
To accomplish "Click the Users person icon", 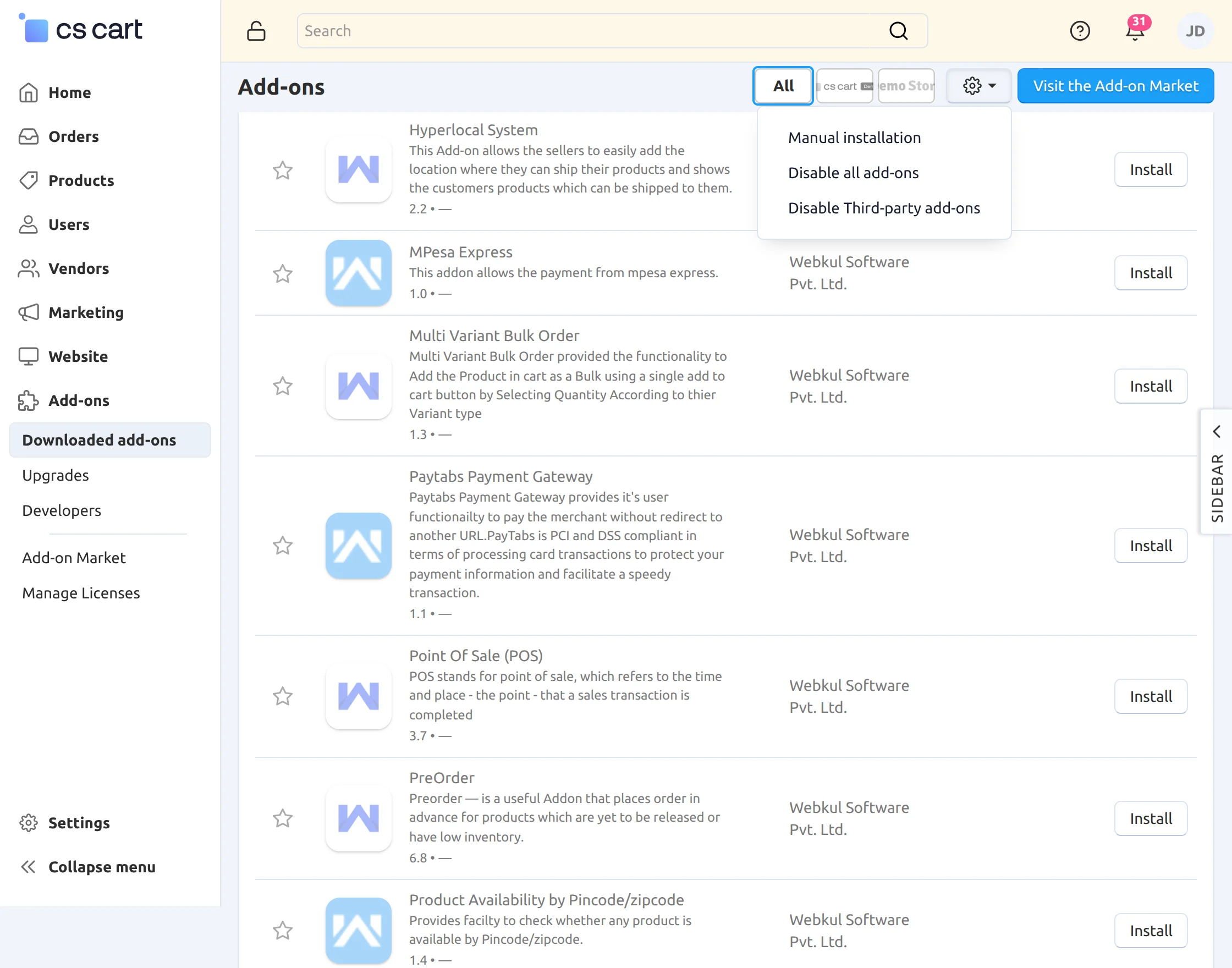I will (29, 224).
